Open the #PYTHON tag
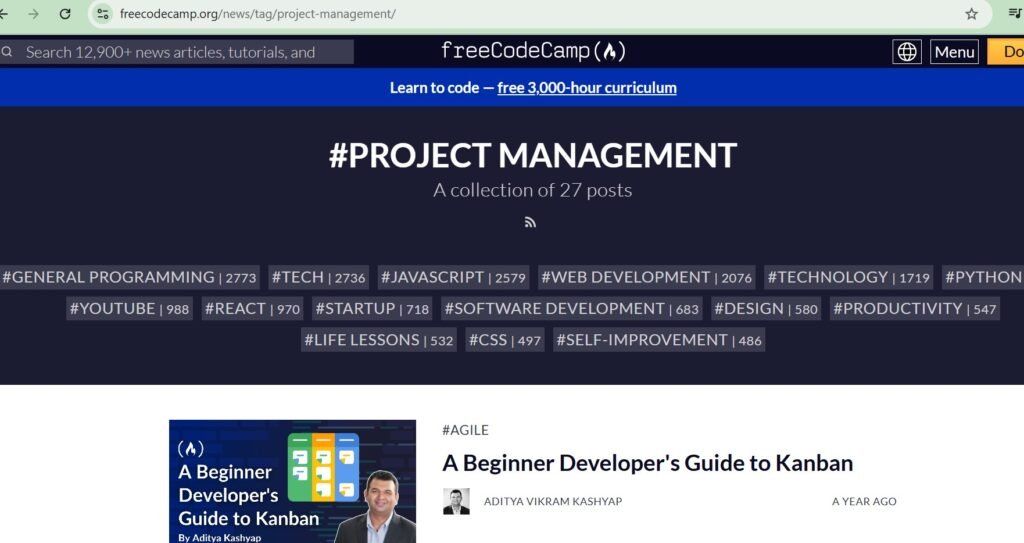Image resolution: width=1024 pixels, height=543 pixels. [983, 277]
